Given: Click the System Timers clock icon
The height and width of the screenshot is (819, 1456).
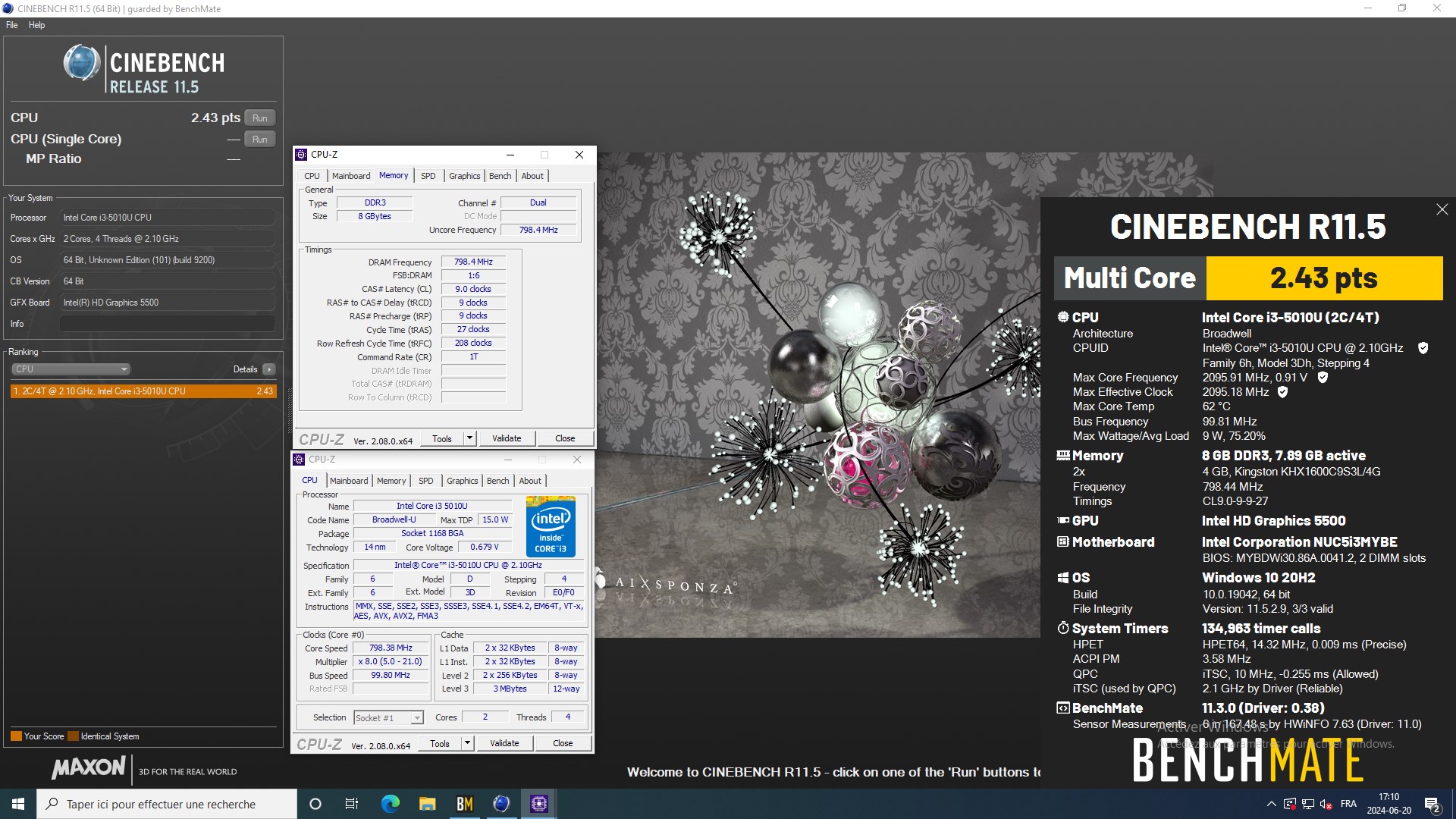Looking at the screenshot, I should pyautogui.click(x=1063, y=628).
